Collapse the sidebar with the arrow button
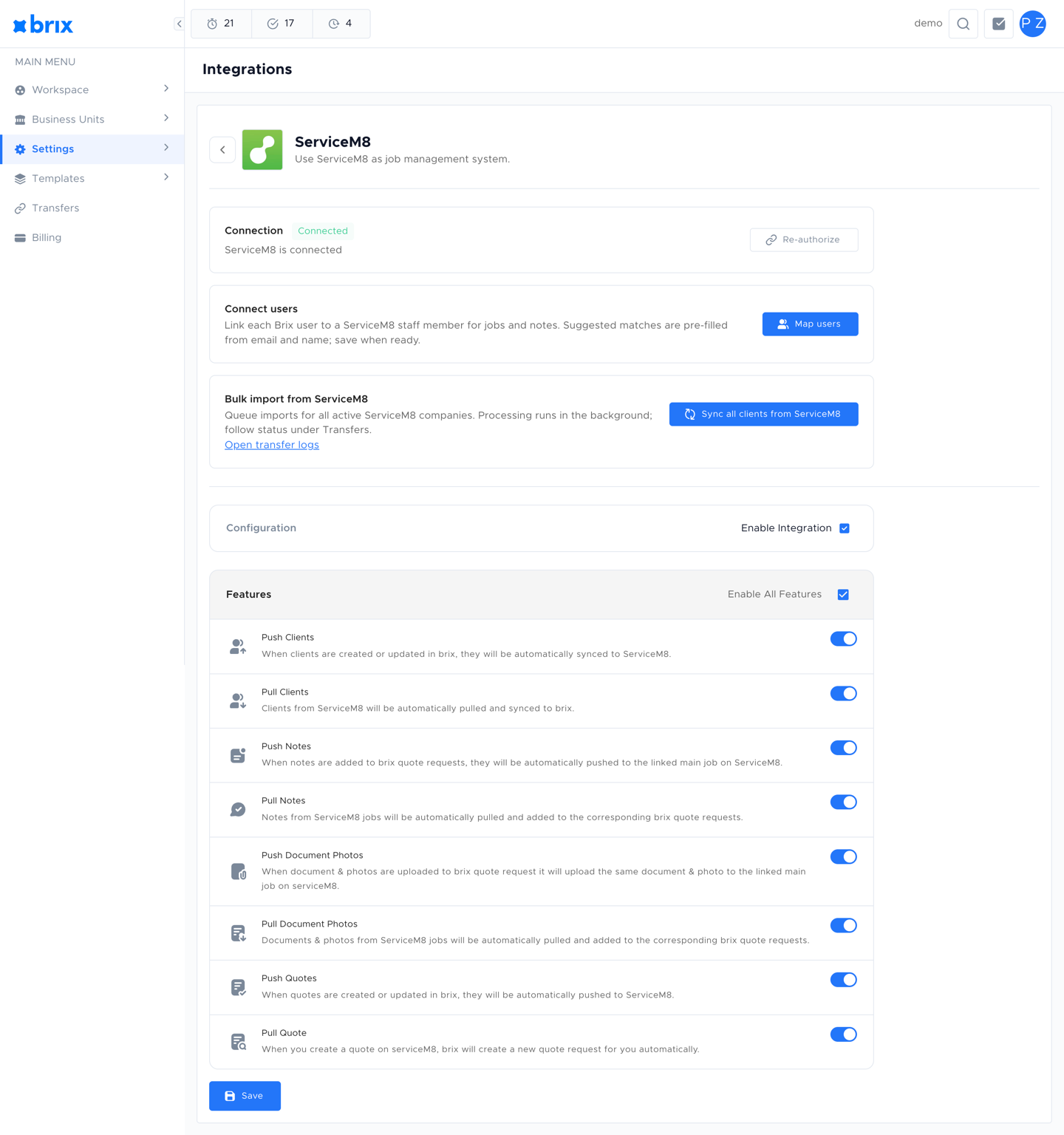The image size is (1064, 1135). click(179, 24)
